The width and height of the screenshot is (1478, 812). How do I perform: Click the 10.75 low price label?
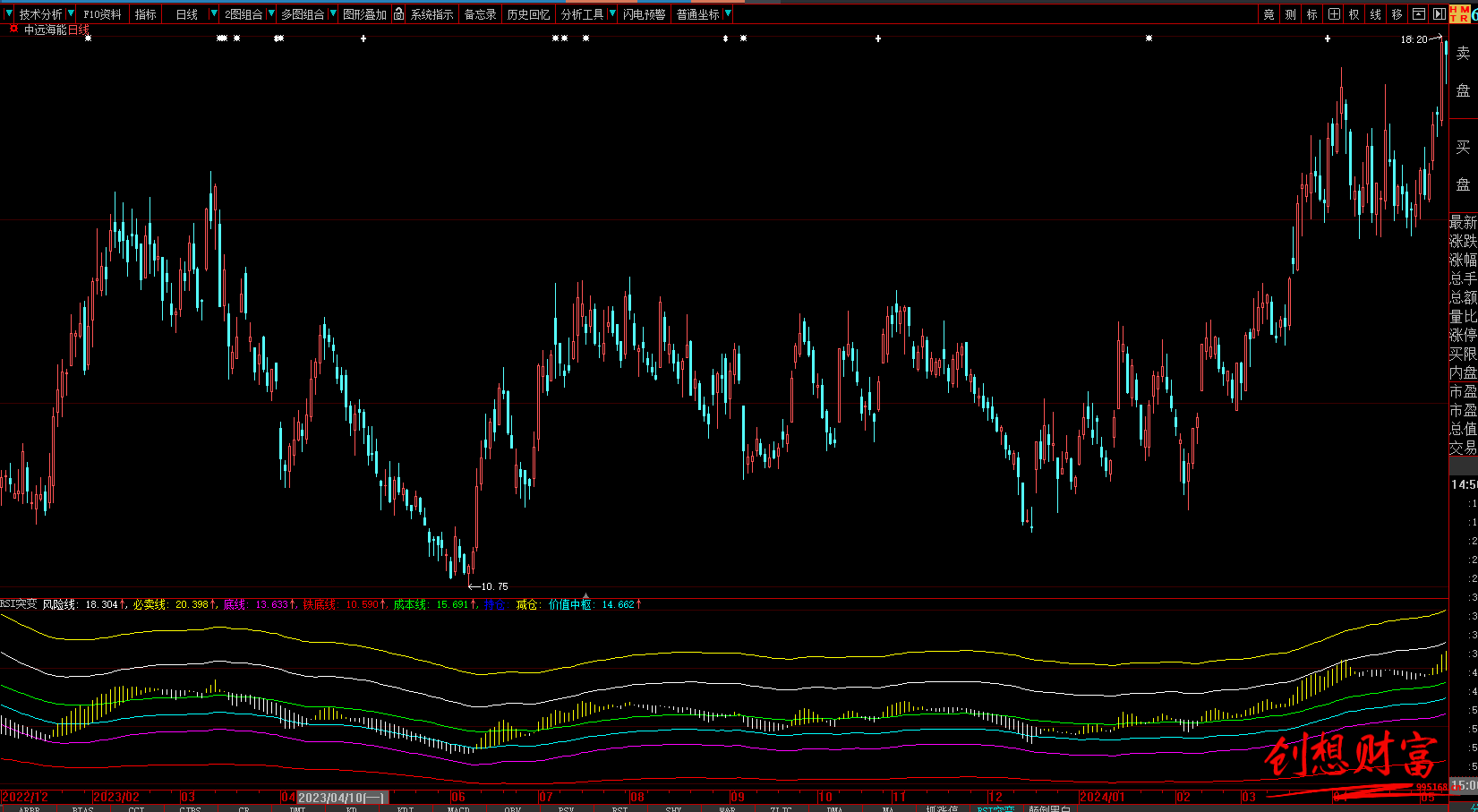[x=494, y=586]
